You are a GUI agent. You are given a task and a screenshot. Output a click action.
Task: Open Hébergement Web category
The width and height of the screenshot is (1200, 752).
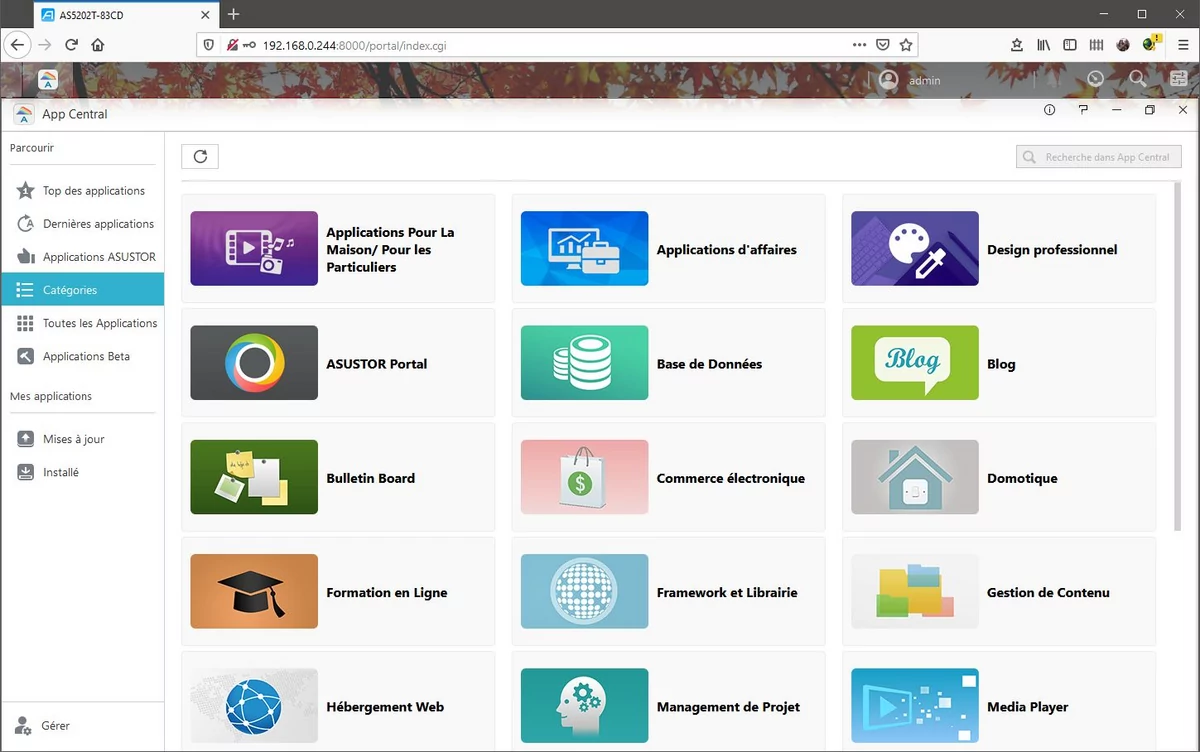point(338,700)
